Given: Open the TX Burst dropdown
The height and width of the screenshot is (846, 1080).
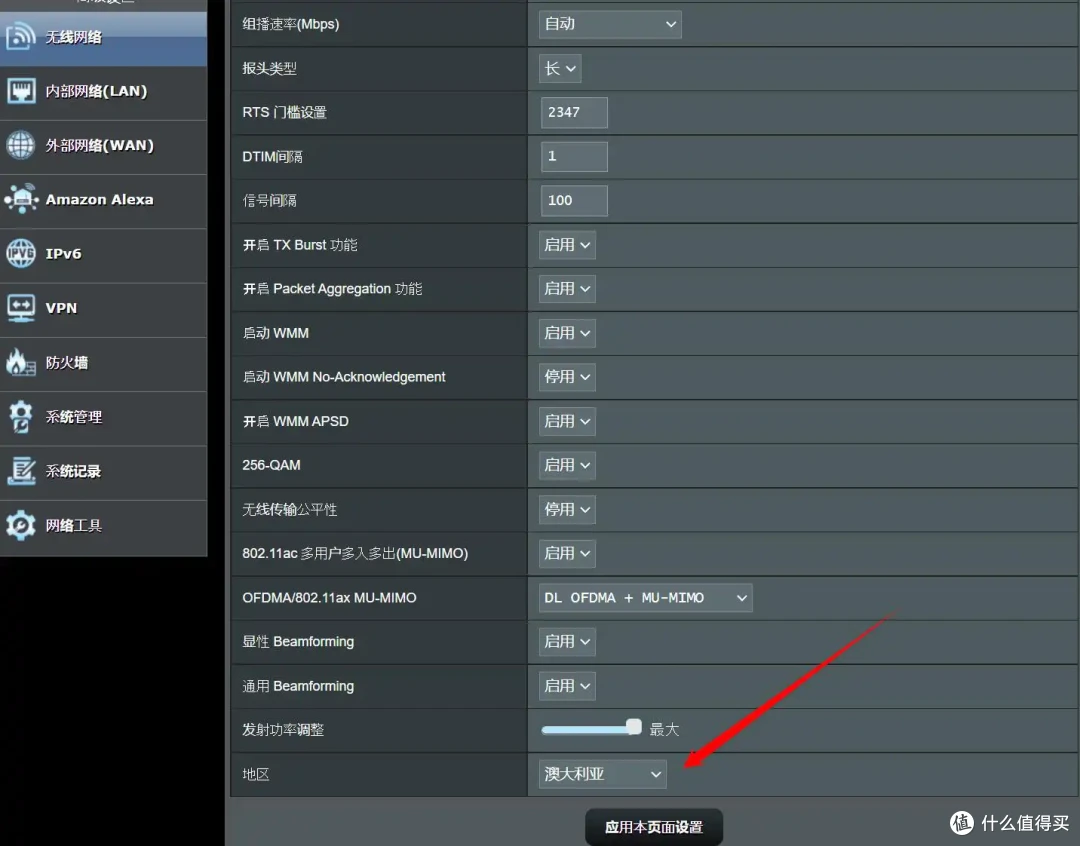Looking at the screenshot, I should [567, 245].
